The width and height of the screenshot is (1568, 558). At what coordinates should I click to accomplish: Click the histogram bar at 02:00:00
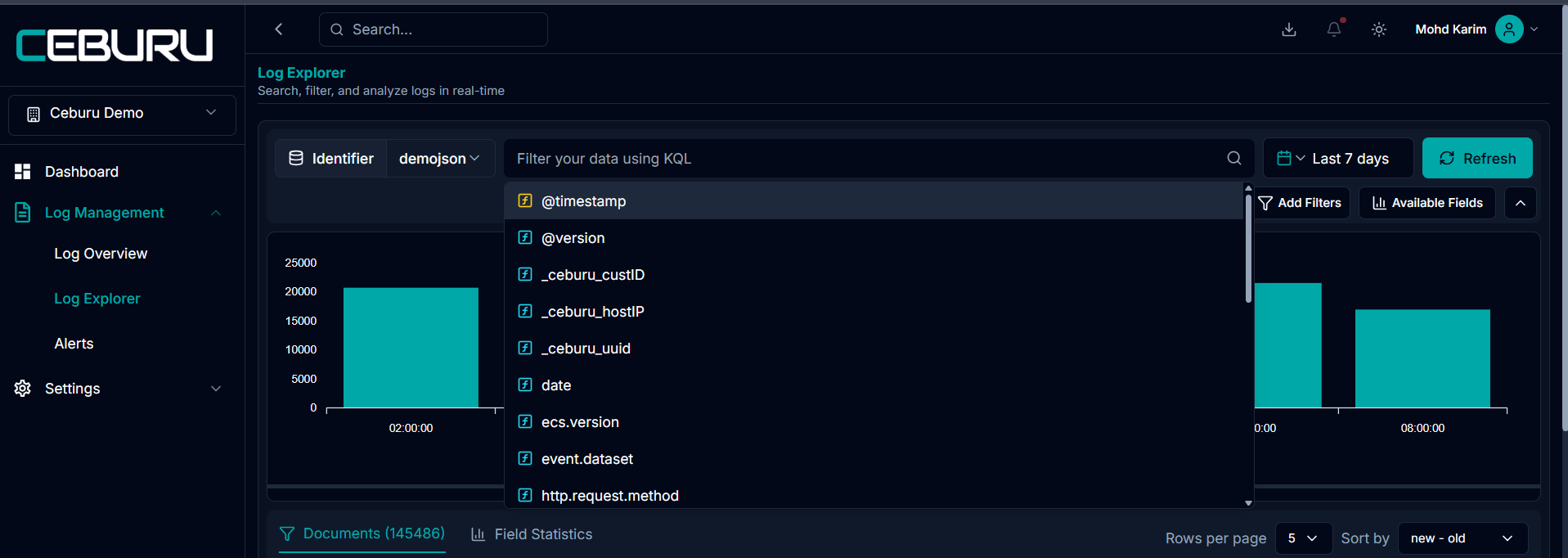[x=411, y=348]
